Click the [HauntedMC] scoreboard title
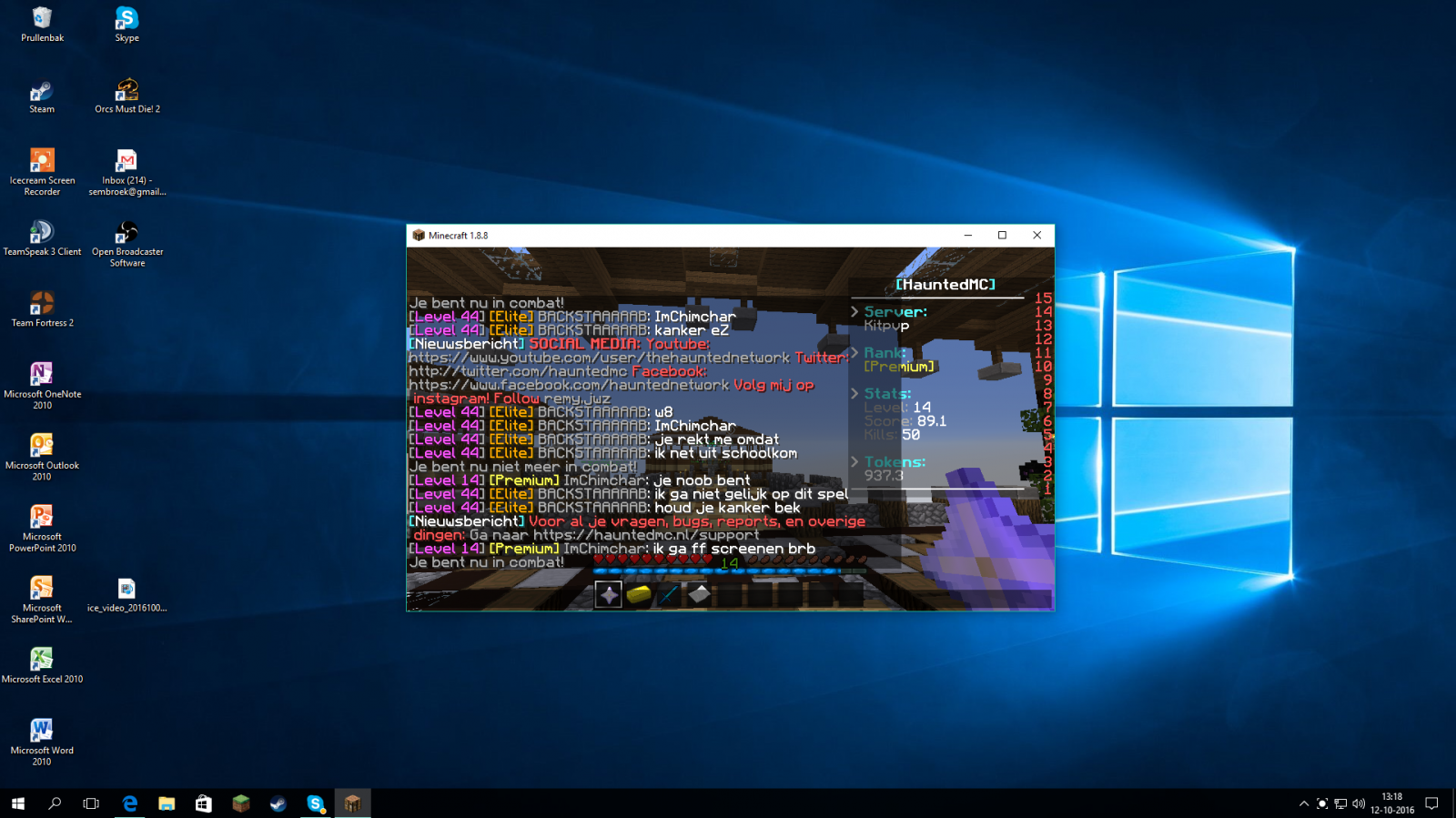 [x=945, y=285]
